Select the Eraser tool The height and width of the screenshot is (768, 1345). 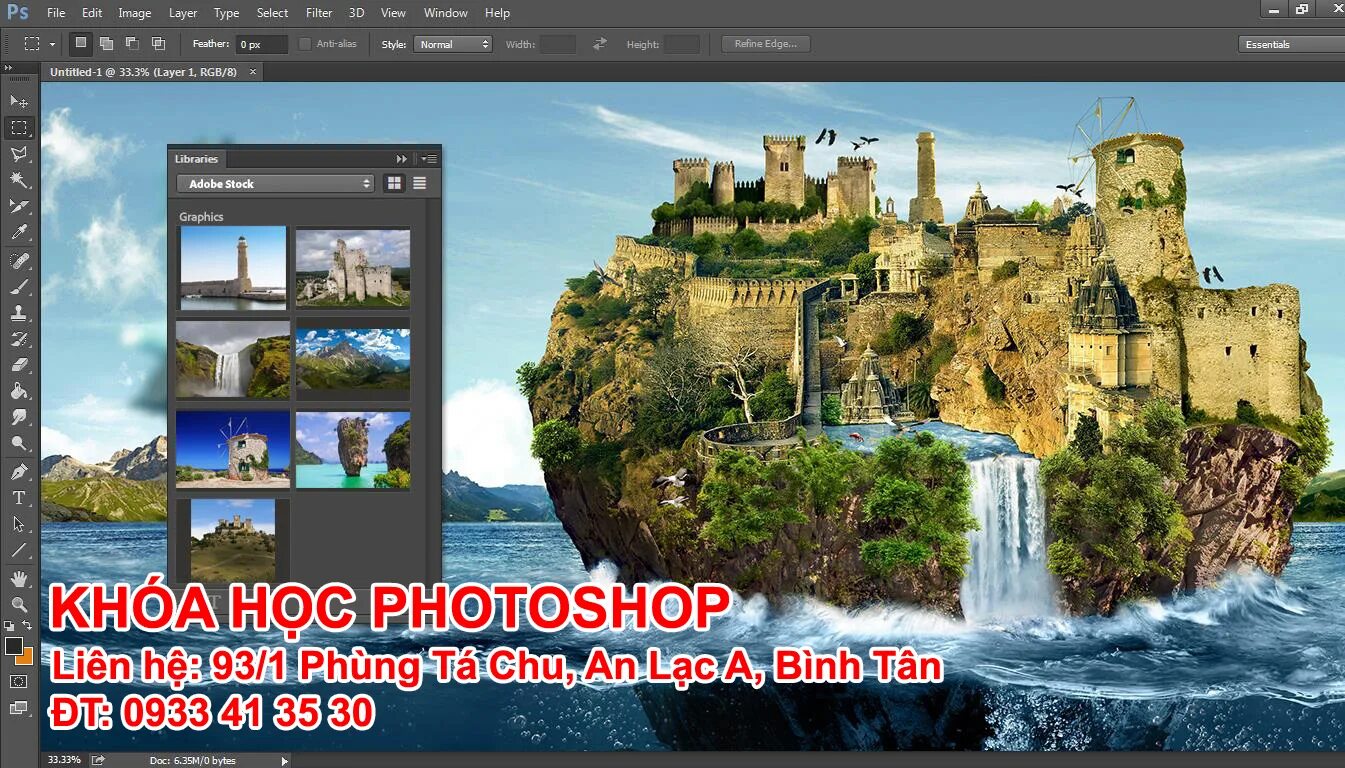click(x=18, y=365)
